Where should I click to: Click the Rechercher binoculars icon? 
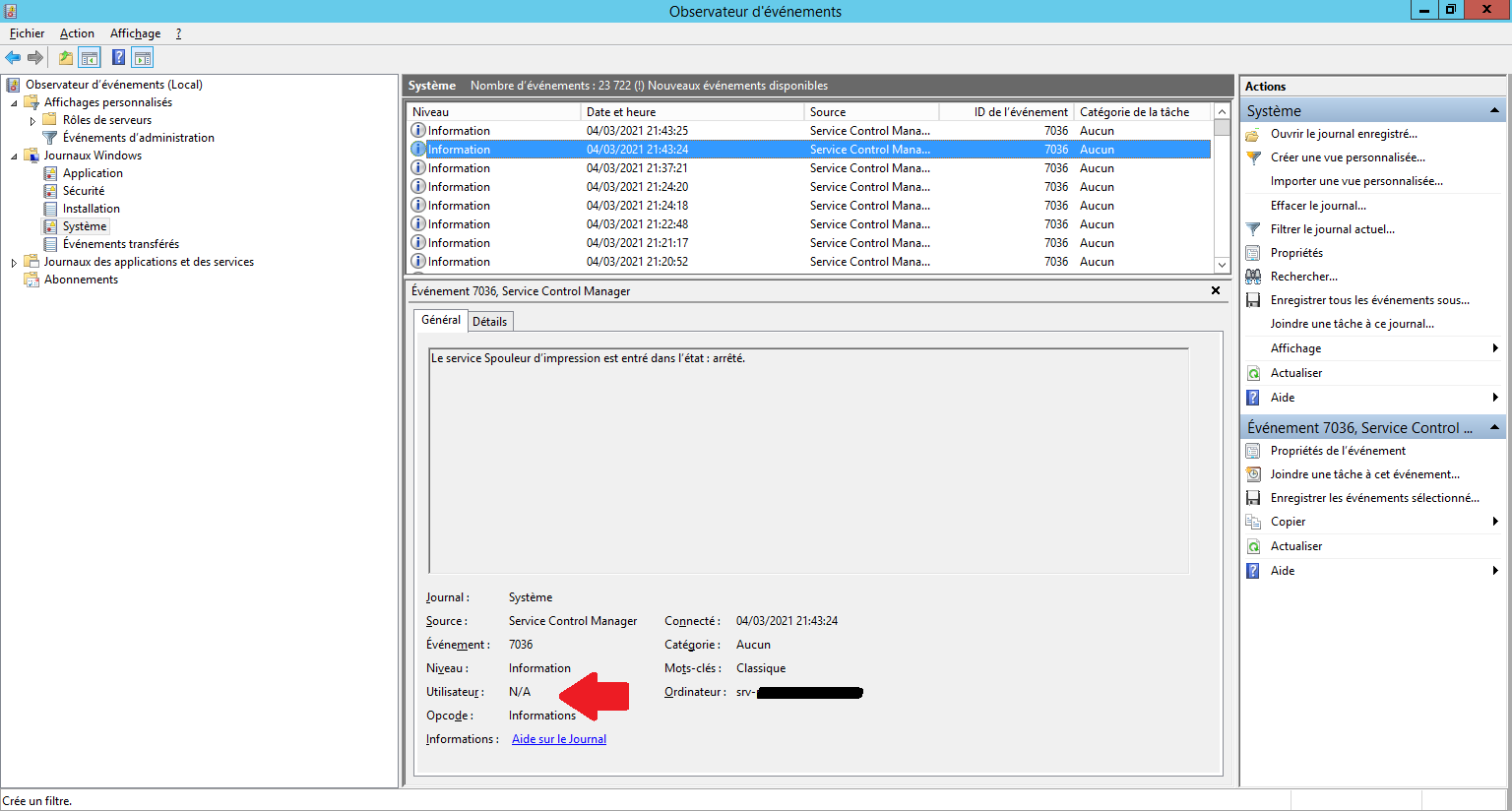click(x=1253, y=277)
